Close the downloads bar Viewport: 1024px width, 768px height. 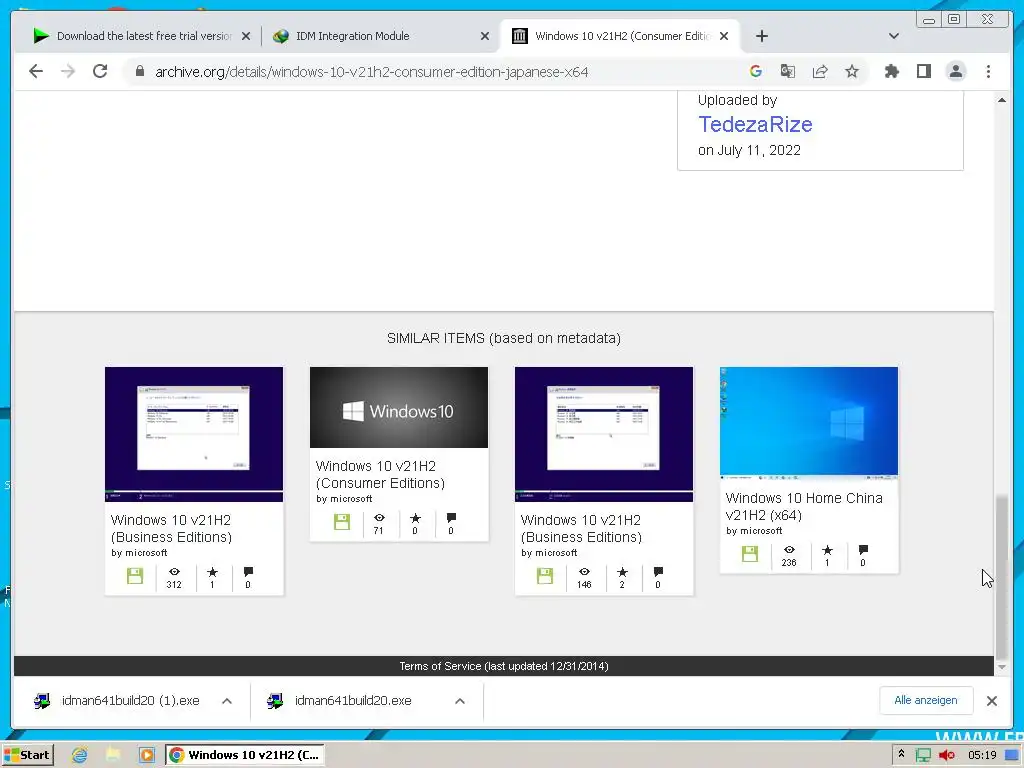pyautogui.click(x=991, y=701)
